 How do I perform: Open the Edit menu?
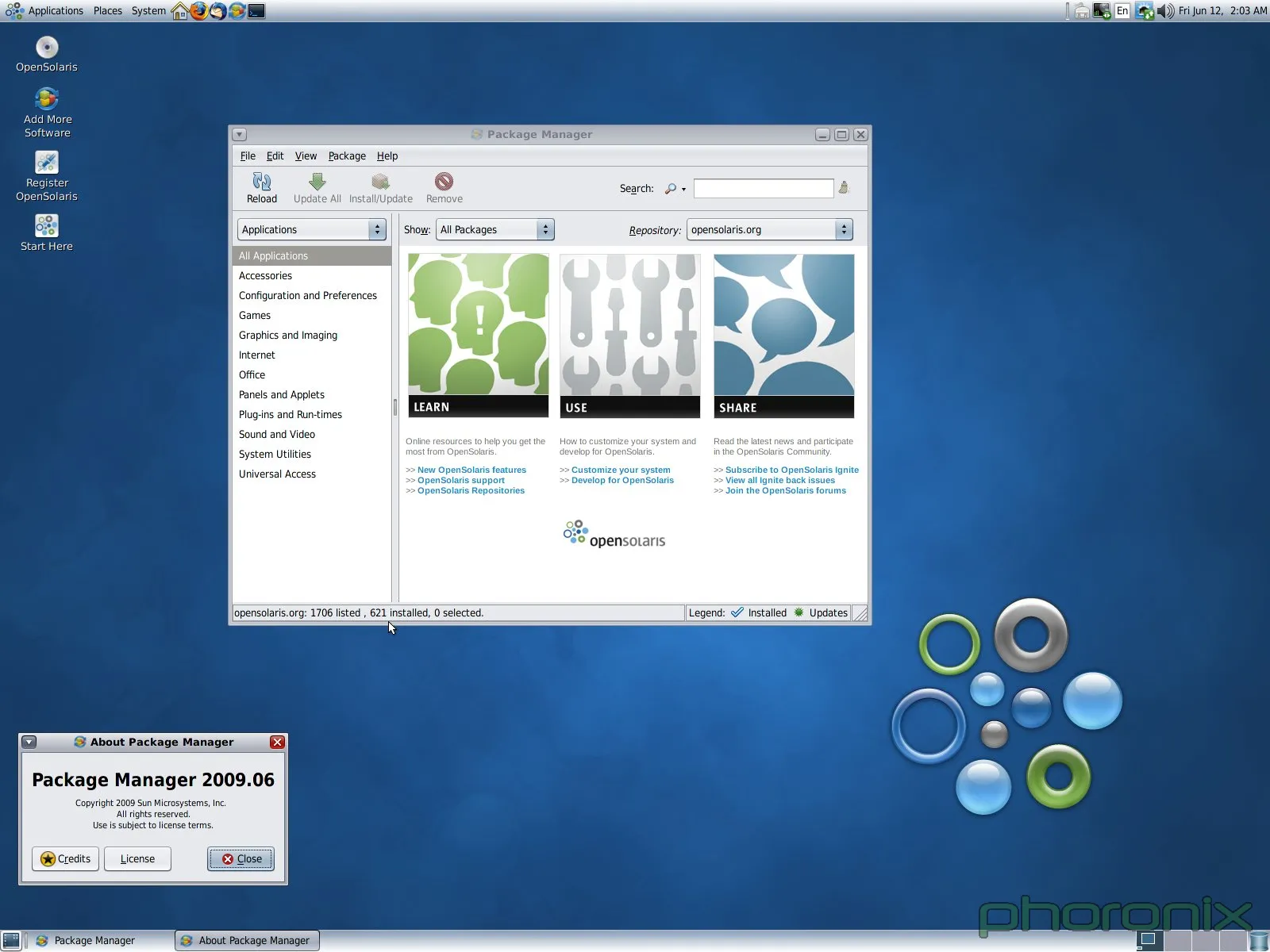[275, 156]
